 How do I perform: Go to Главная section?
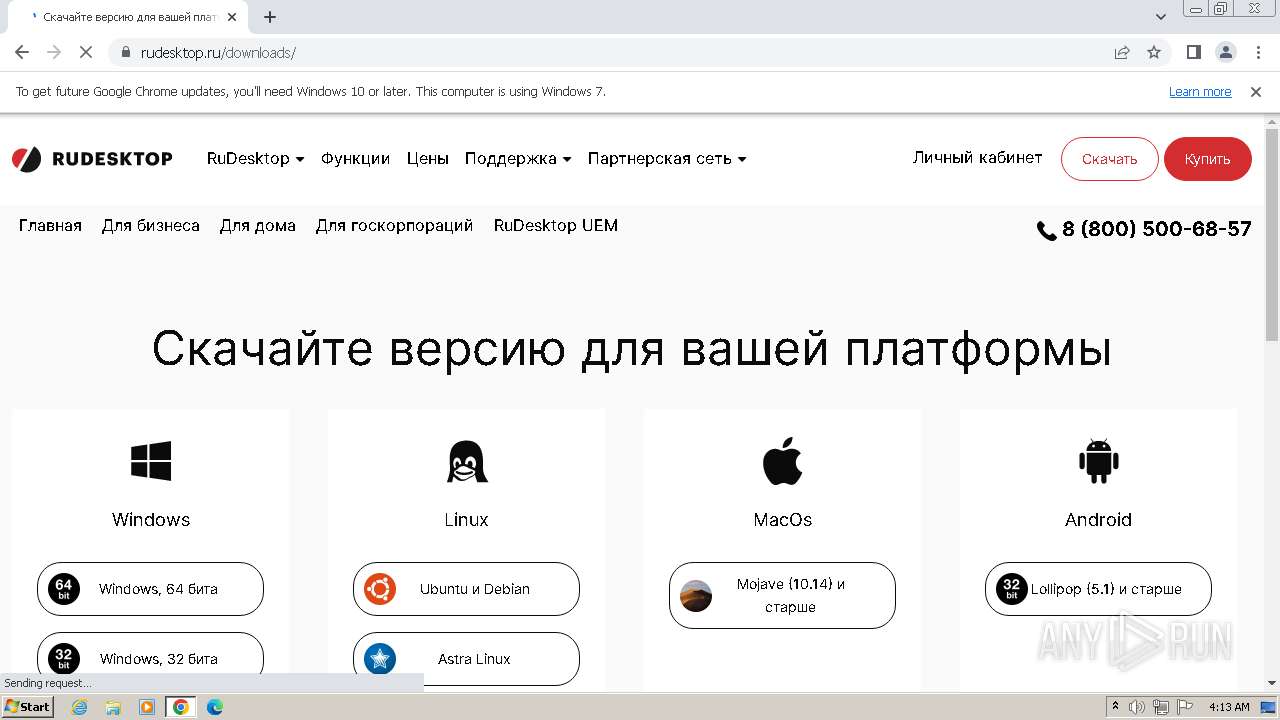point(50,226)
